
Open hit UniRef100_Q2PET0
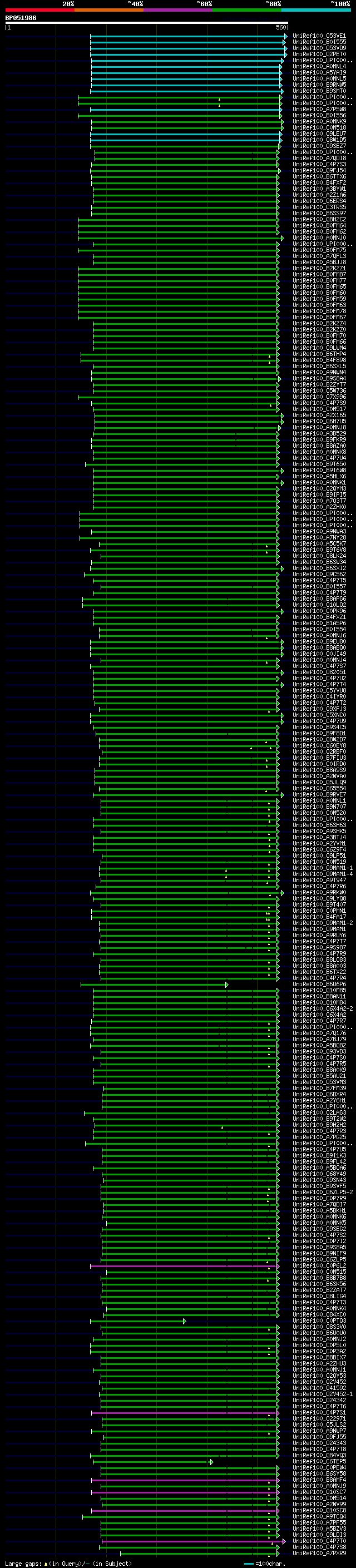[319, 54]
